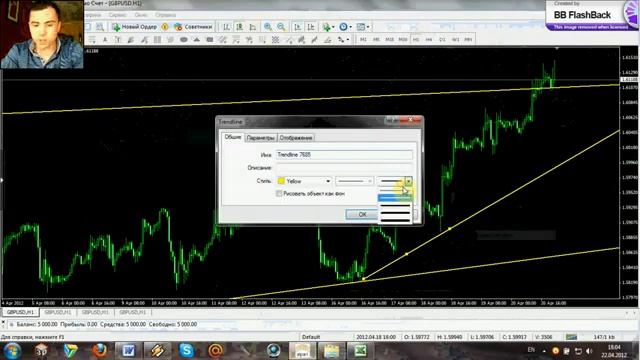This screenshot has height=360, width=640.
Task: Confirm Trendline dialog with OK
Action: pyautogui.click(x=362, y=214)
